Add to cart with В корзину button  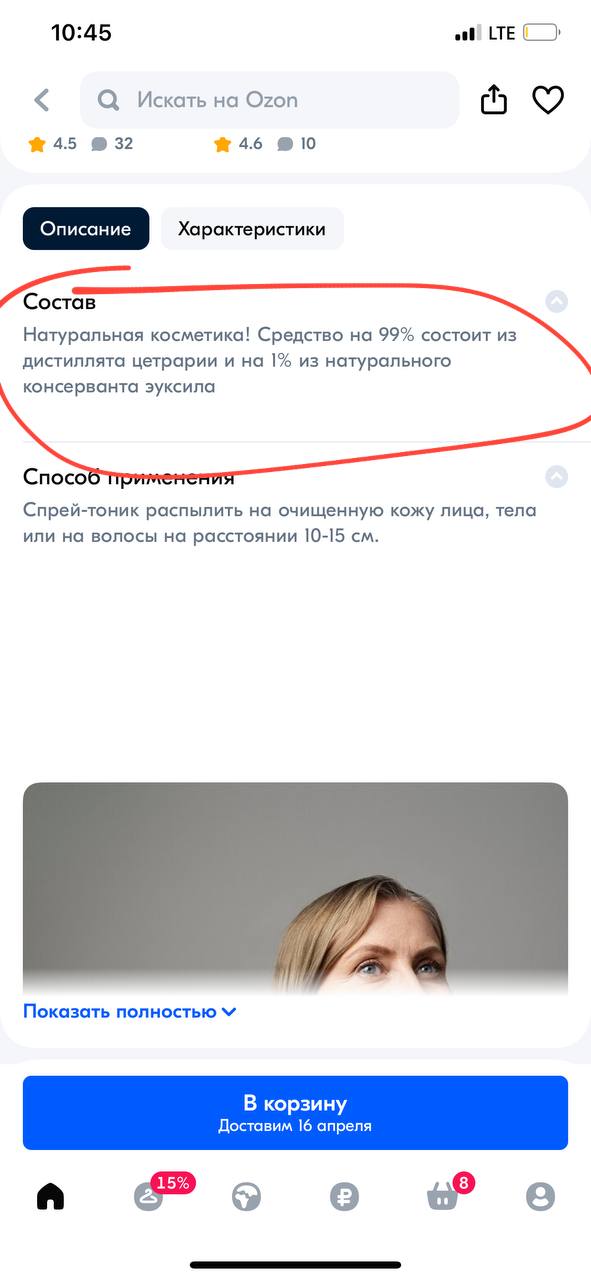pos(295,1113)
